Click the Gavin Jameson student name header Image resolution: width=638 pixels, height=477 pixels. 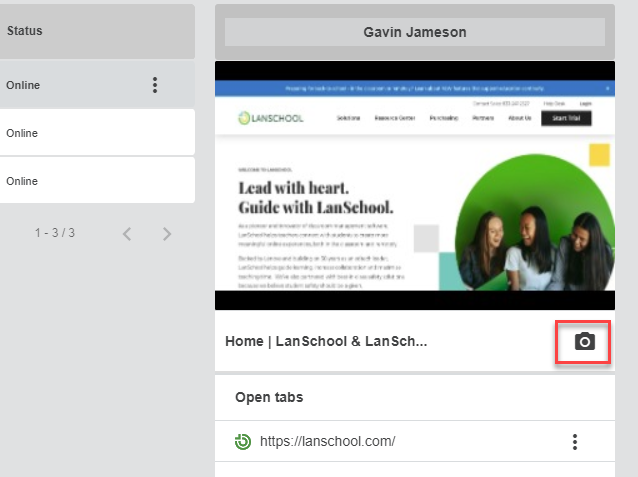point(415,32)
